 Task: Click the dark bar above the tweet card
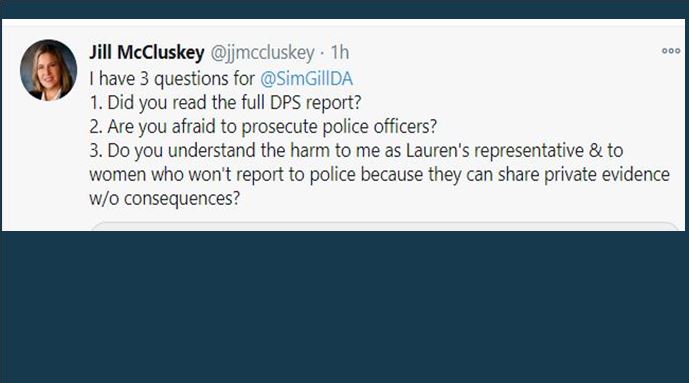tap(346, 9)
